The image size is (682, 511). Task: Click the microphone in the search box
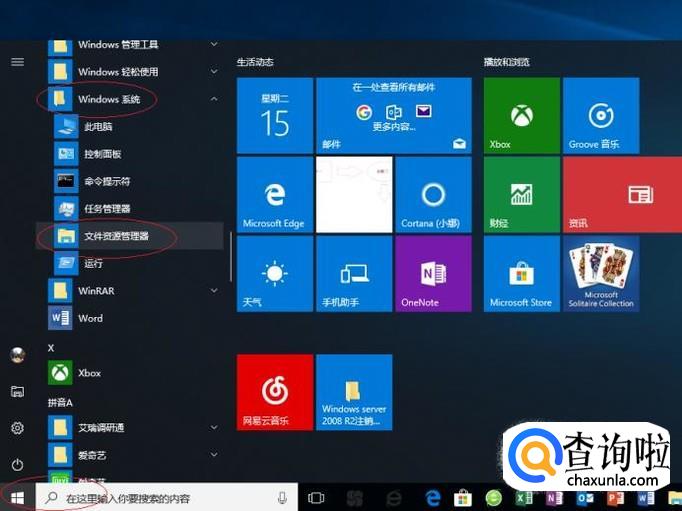[282, 498]
